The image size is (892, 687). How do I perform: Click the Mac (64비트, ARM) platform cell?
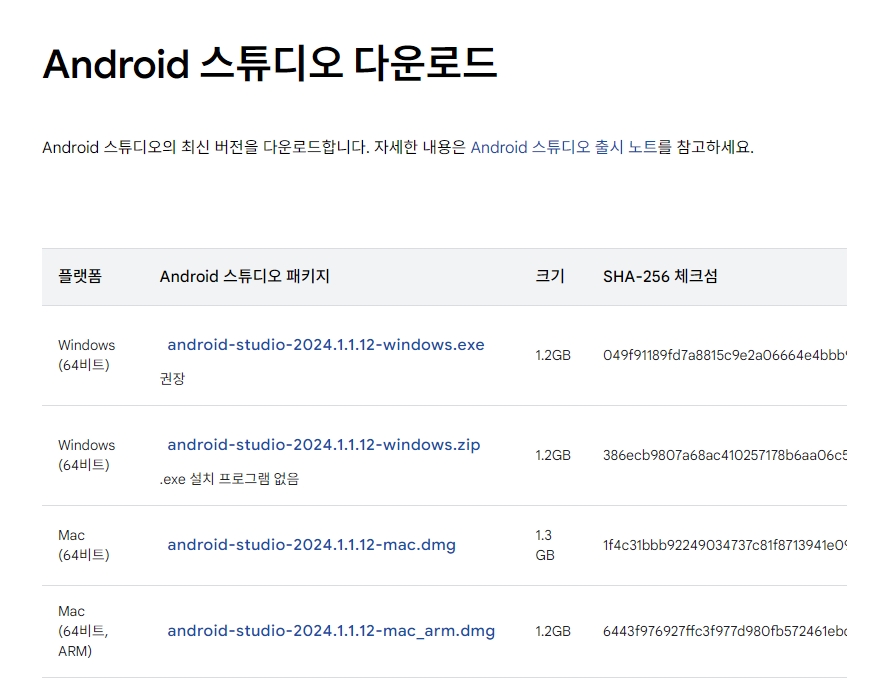[x=83, y=631]
